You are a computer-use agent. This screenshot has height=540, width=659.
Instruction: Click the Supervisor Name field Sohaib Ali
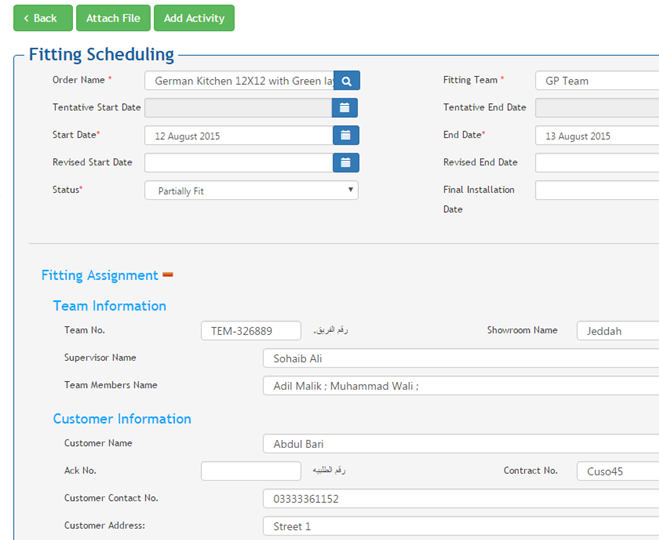[x=460, y=358]
